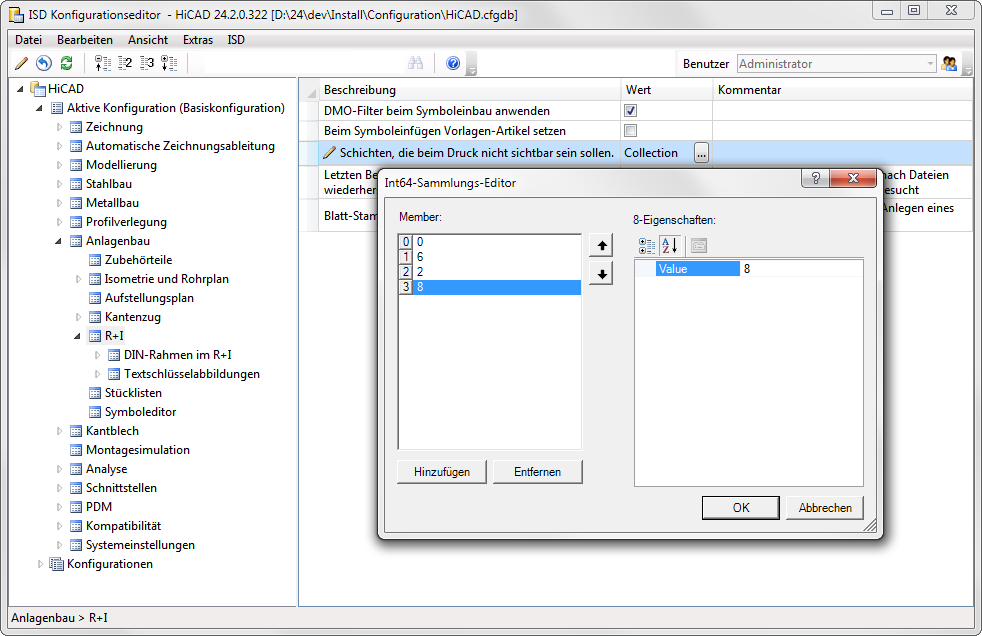
Task: Confirm the collection editor with OK
Action: click(x=741, y=508)
